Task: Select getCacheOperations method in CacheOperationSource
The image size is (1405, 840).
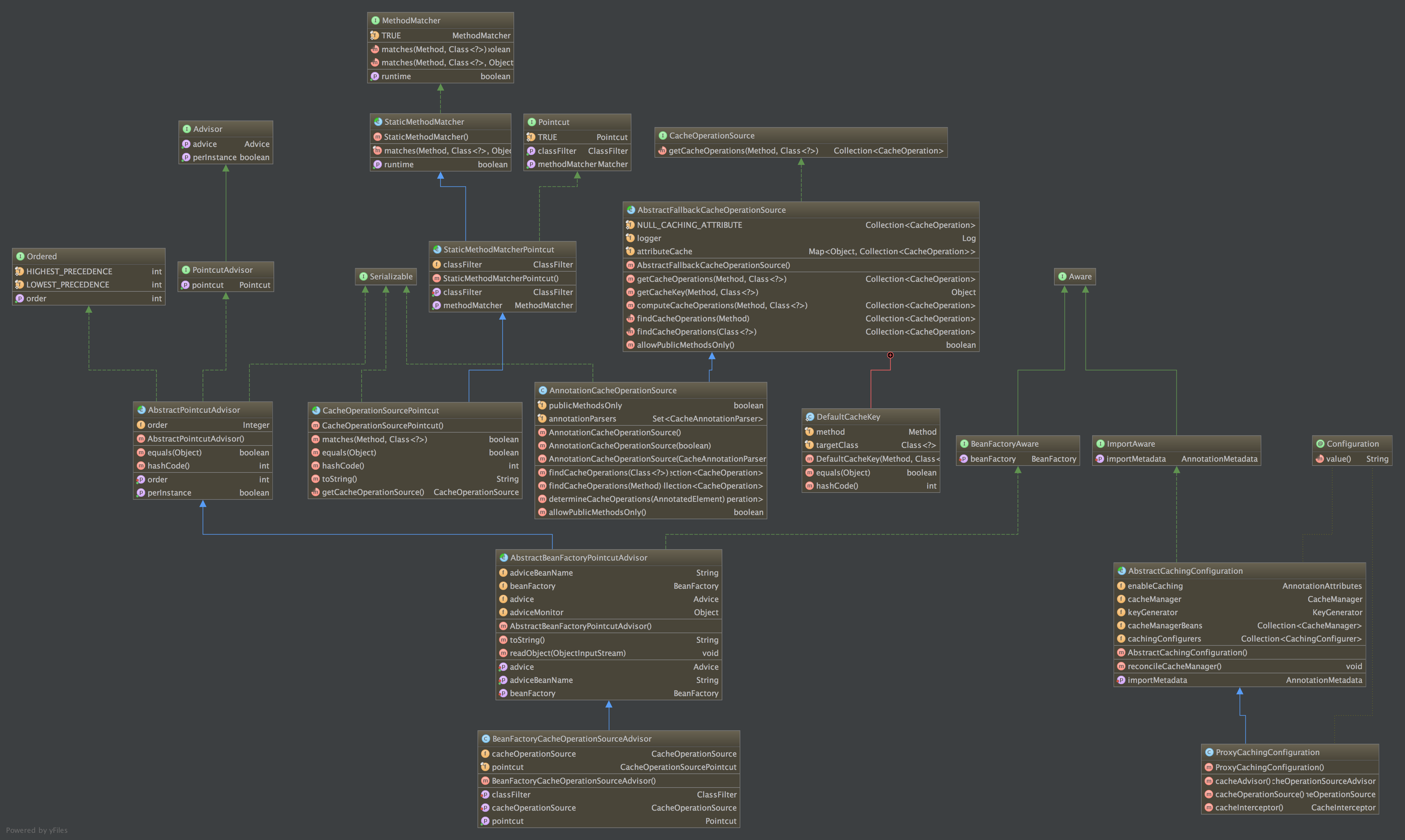Action: (800, 150)
